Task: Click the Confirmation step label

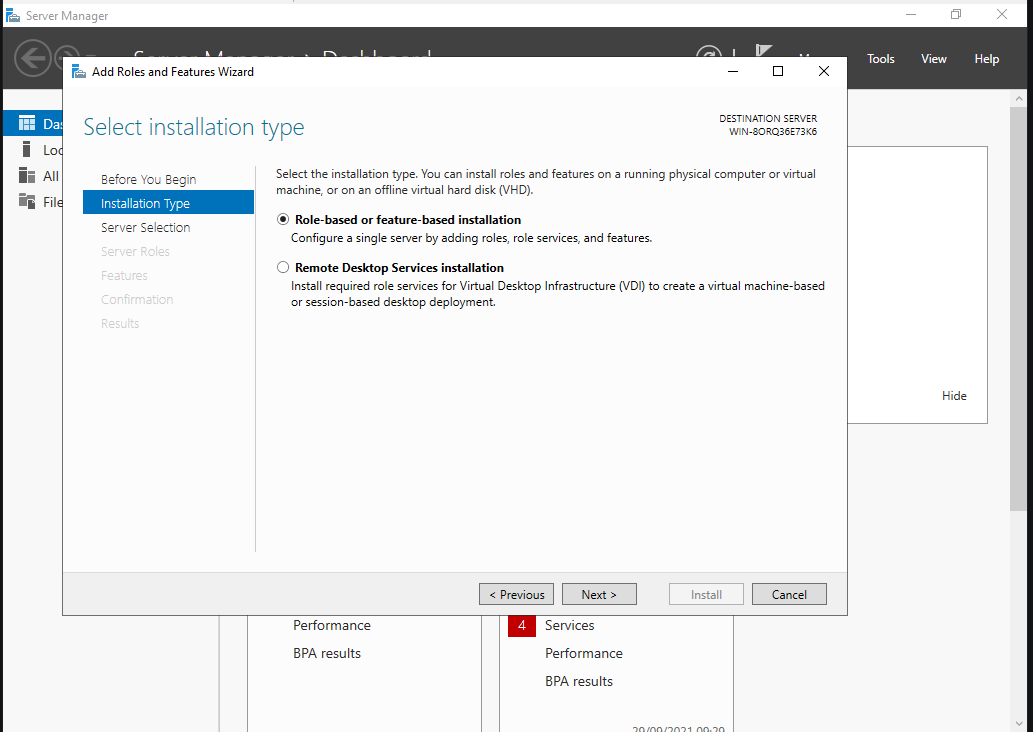Action: point(137,299)
